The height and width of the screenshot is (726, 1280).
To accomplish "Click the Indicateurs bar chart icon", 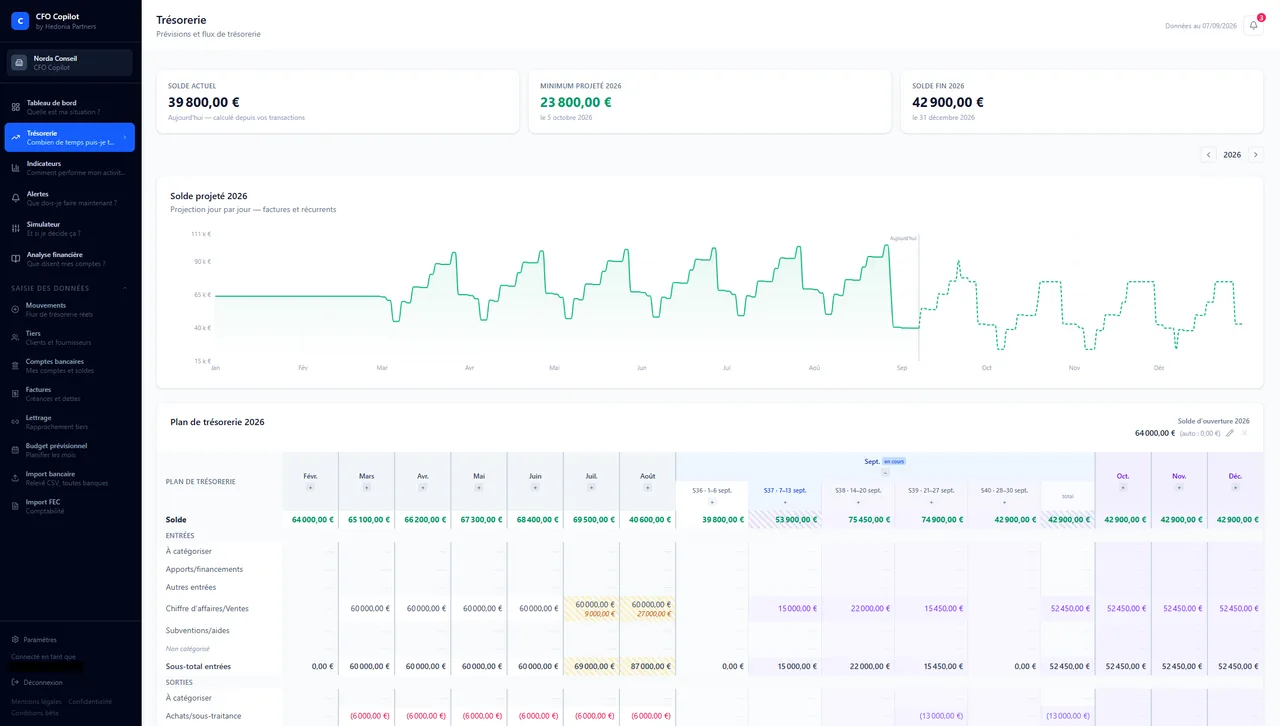I will pos(16,168).
